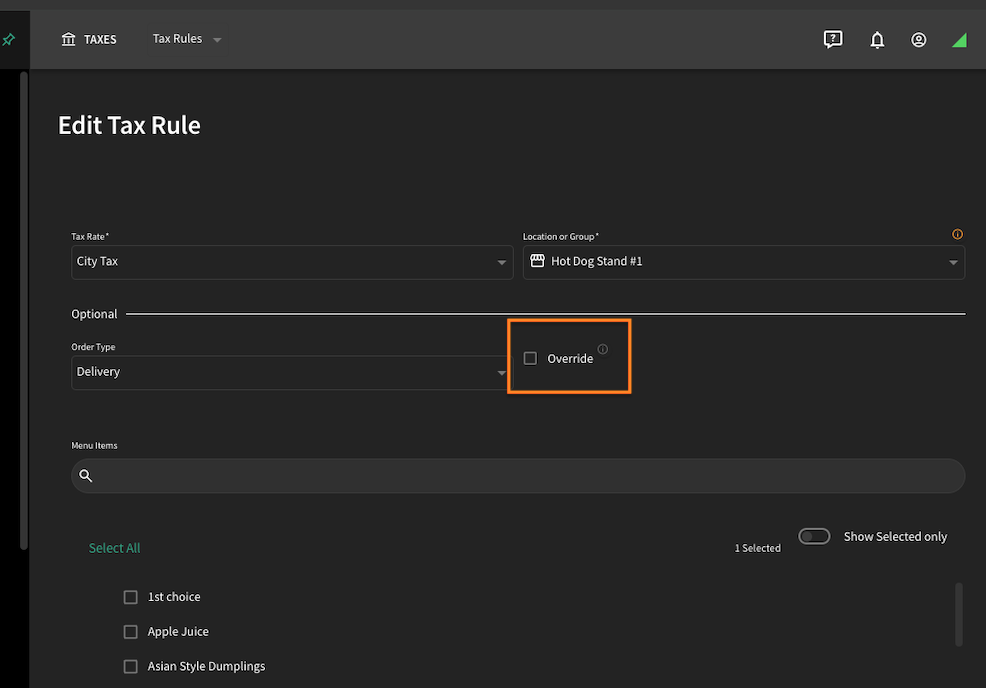Click the orange info icon above Location
This screenshot has height=688, width=986.
957,234
